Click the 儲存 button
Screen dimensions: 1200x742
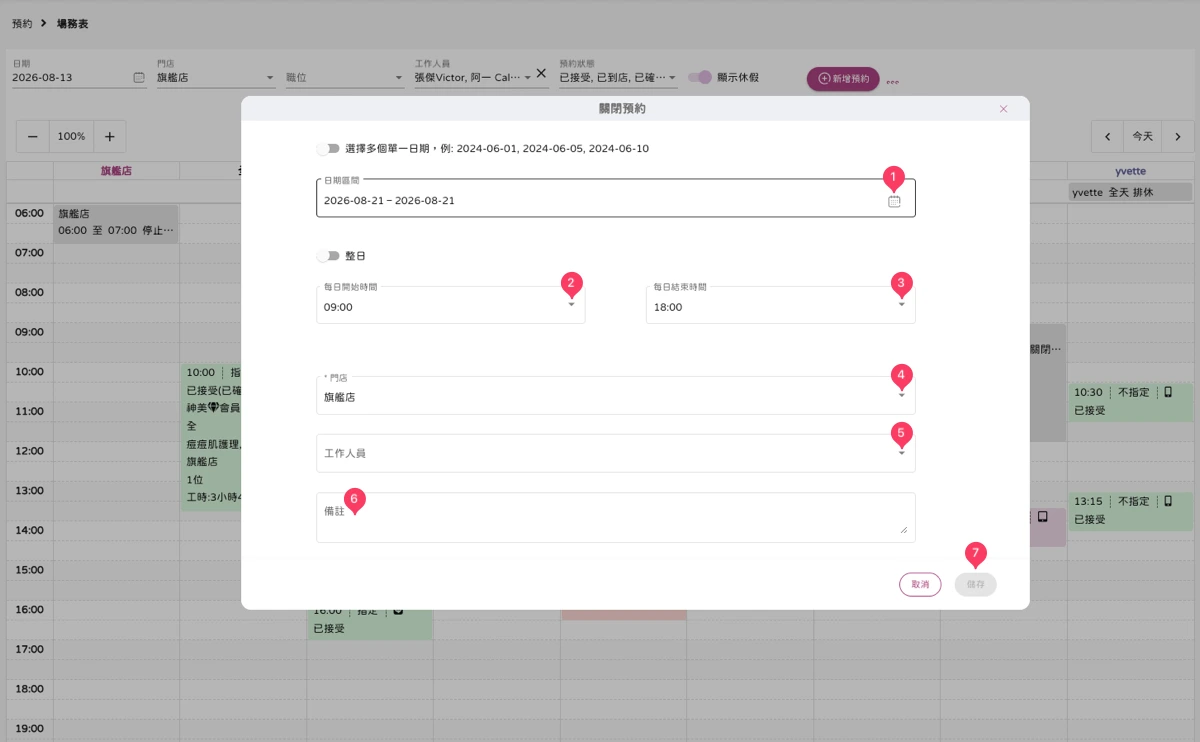tap(975, 584)
